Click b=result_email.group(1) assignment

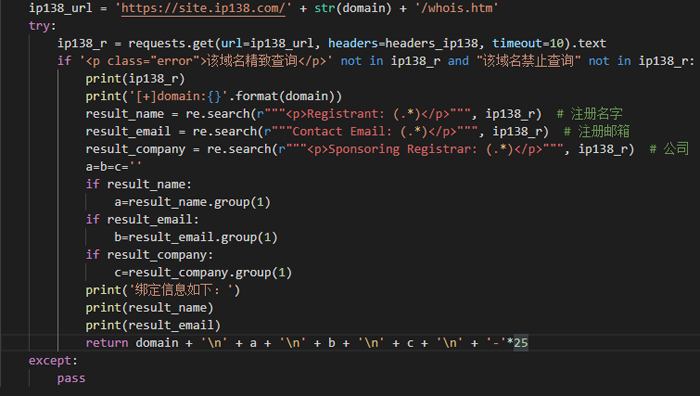click(x=196, y=238)
